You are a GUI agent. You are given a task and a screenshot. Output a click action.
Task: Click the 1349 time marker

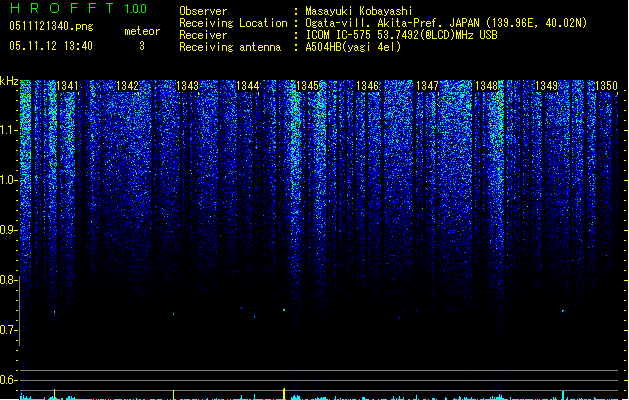(x=546, y=86)
